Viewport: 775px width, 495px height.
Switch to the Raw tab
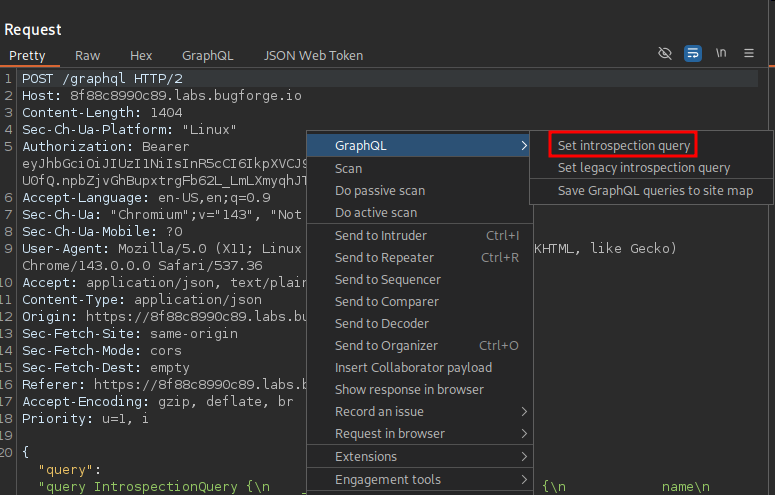pyautogui.click(x=88, y=56)
